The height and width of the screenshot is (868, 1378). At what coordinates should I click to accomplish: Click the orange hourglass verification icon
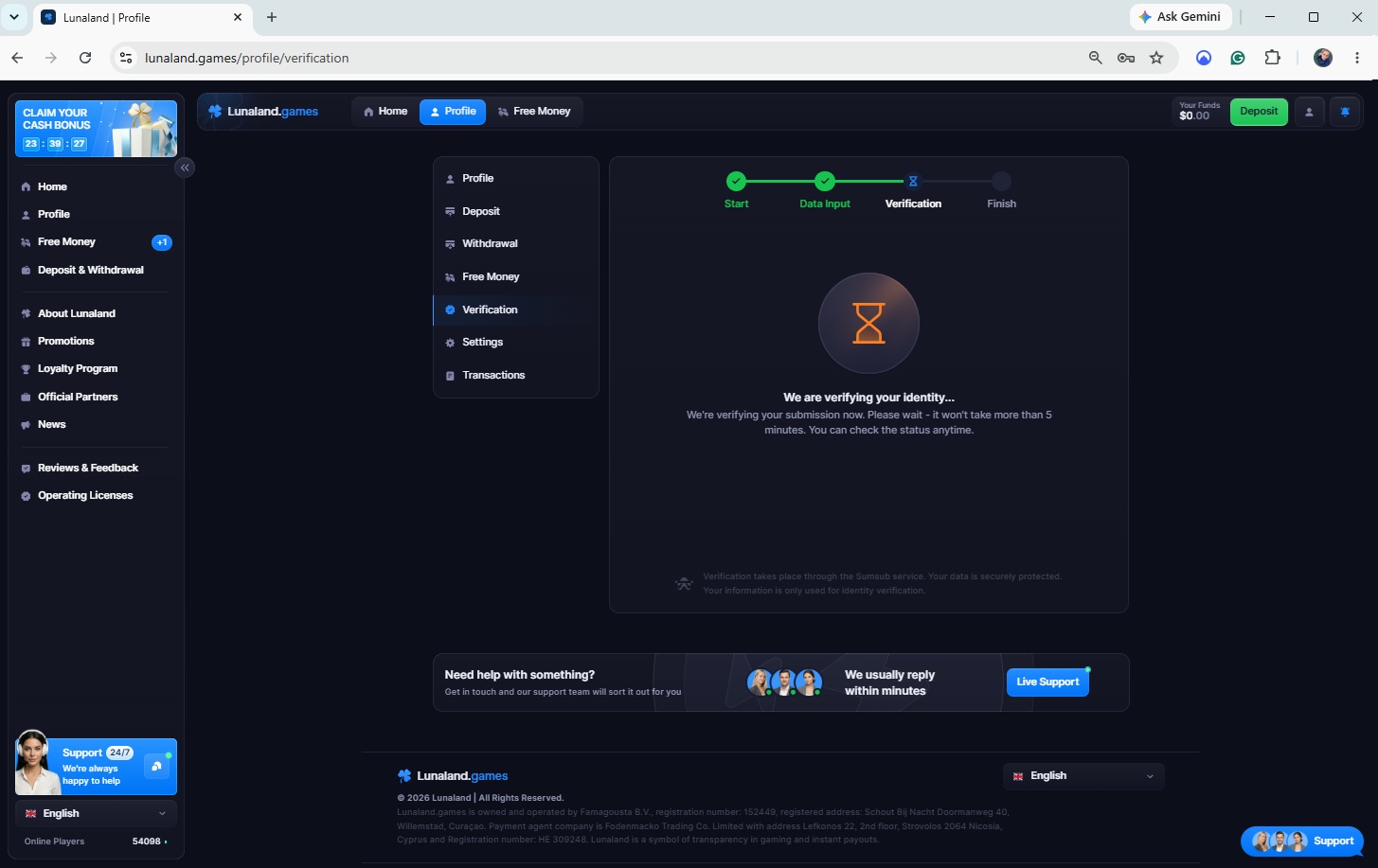[x=868, y=324]
